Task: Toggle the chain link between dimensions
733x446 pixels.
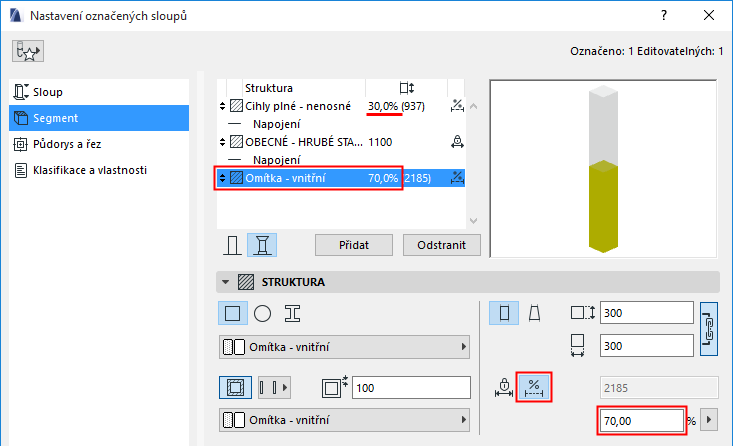Action: click(x=709, y=328)
